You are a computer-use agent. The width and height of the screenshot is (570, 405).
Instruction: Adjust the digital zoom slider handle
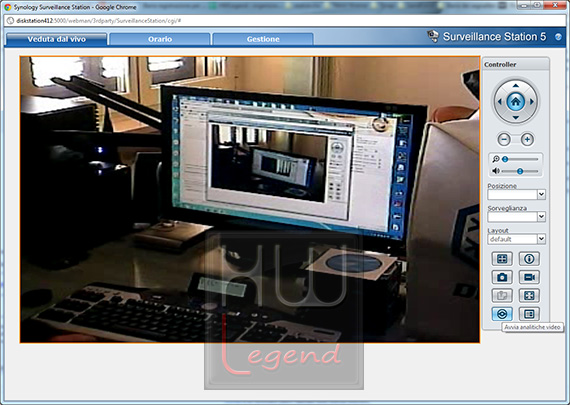(505, 159)
